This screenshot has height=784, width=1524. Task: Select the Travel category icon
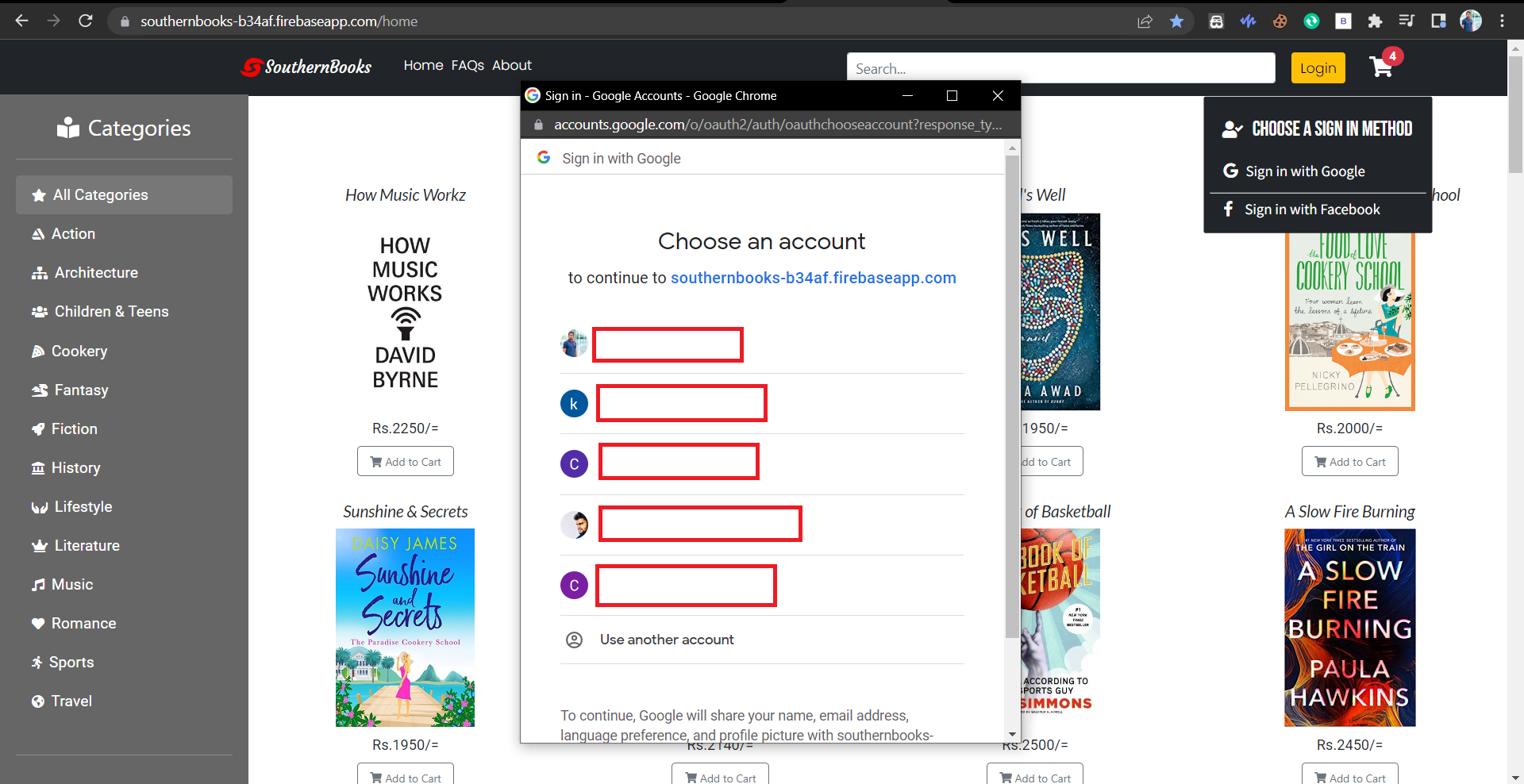[37, 701]
